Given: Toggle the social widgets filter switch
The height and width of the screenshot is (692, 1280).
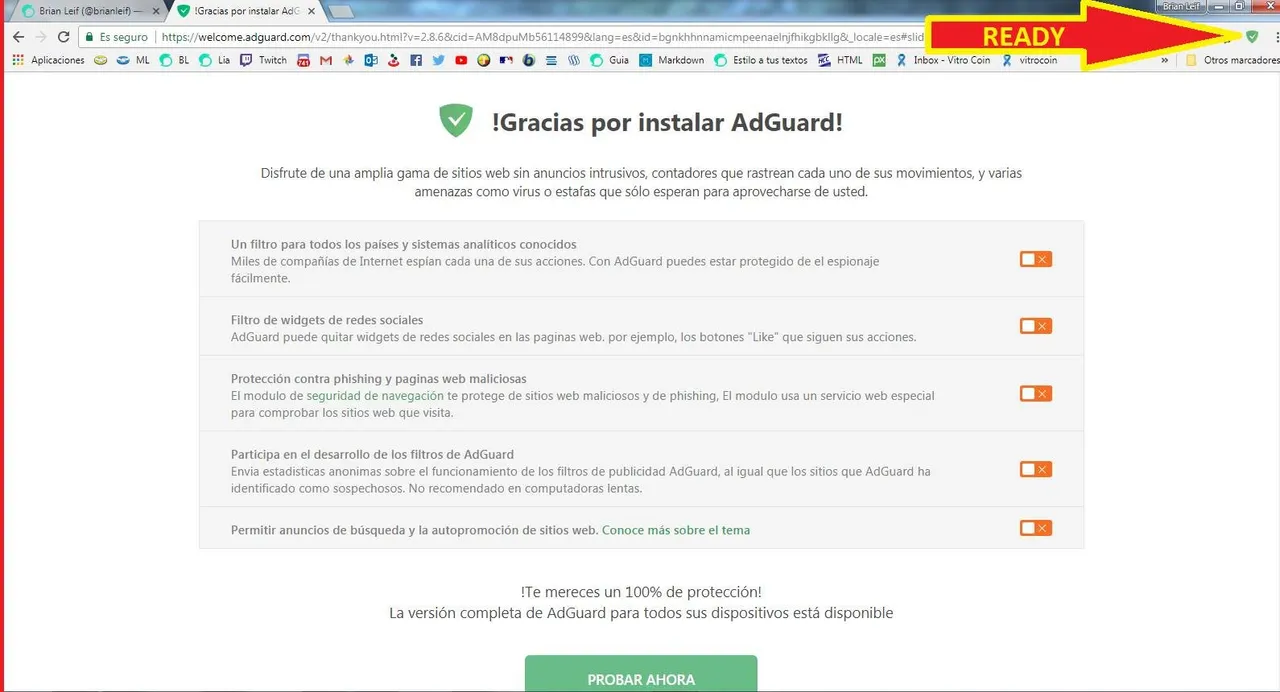Looking at the screenshot, I should [1035, 325].
